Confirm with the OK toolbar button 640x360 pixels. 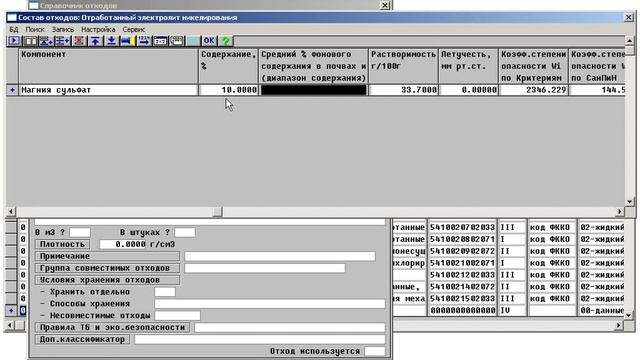point(209,41)
